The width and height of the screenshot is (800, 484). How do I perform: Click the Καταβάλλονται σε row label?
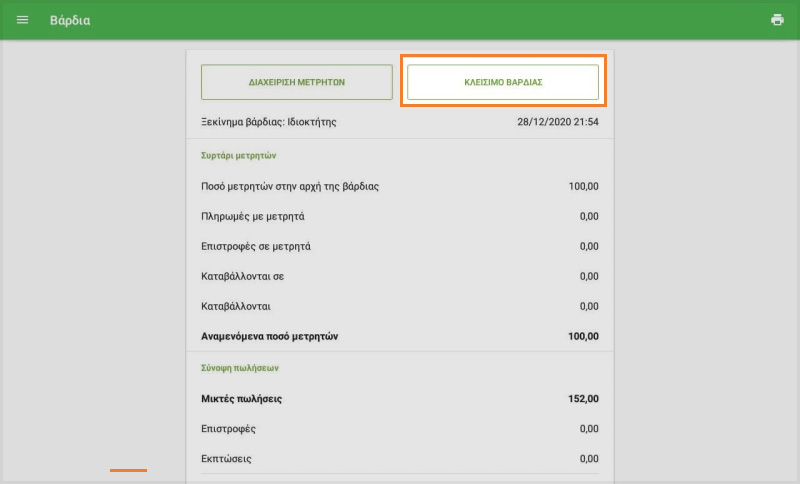click(x=244, y=276)
